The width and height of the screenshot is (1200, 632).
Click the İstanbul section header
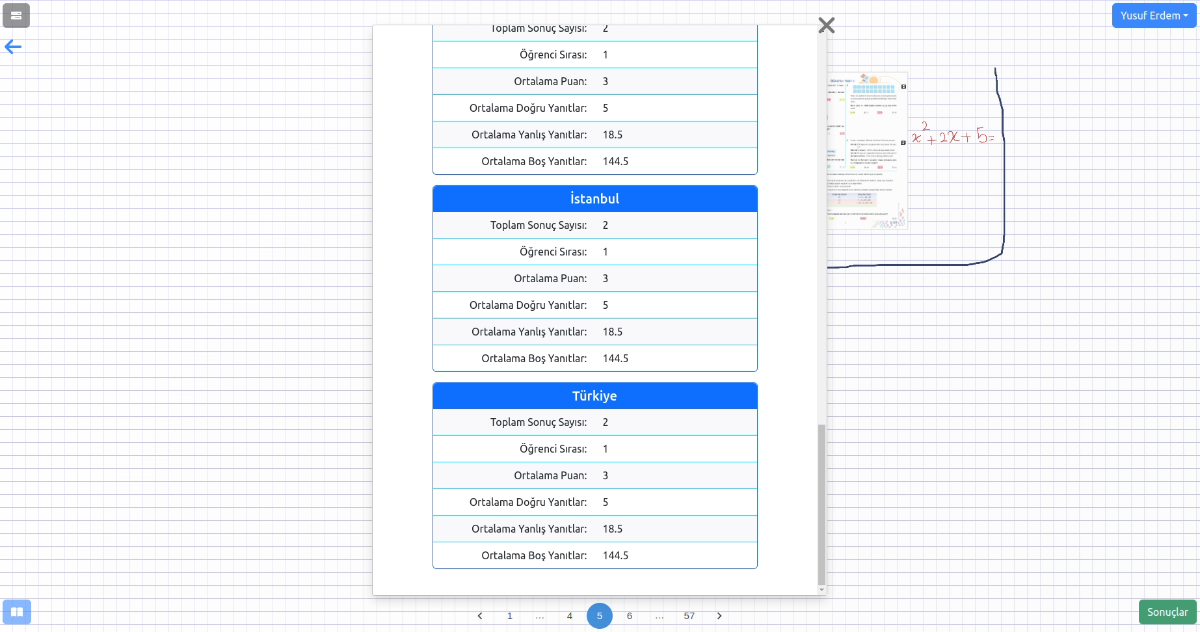[x=595, y=199]
